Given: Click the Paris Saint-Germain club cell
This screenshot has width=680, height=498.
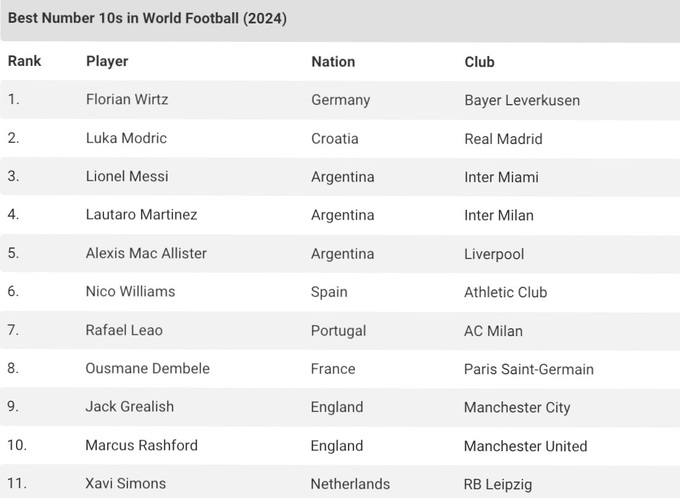Looking at the screenshot, I should pyautogui.click(x=529, y=369).
